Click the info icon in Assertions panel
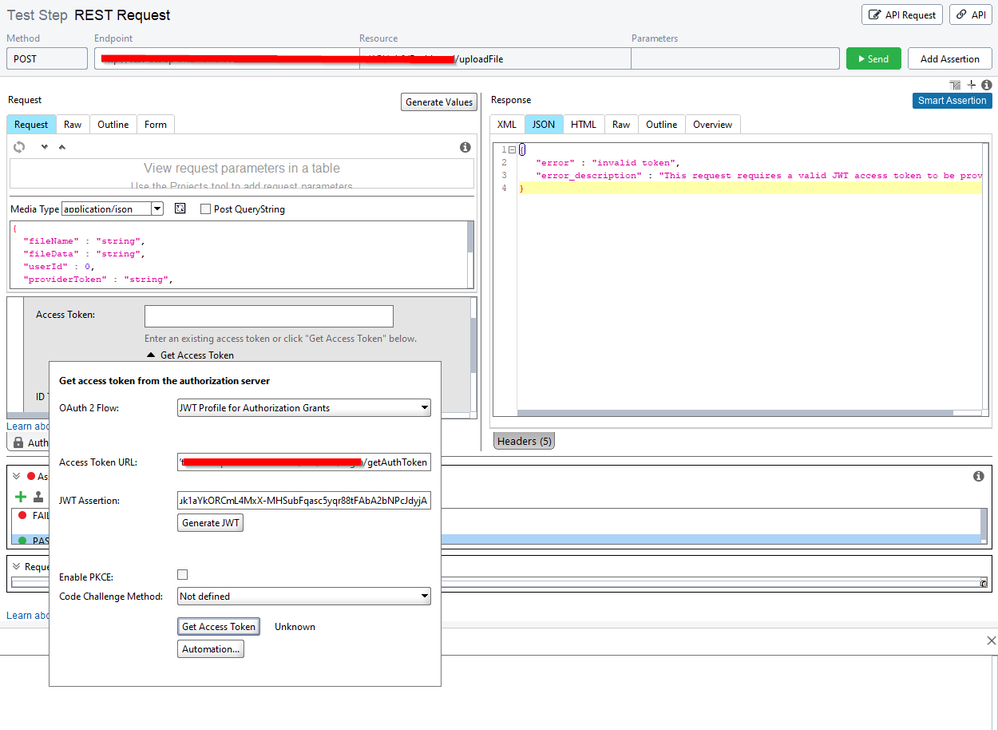 coord(978,477)
